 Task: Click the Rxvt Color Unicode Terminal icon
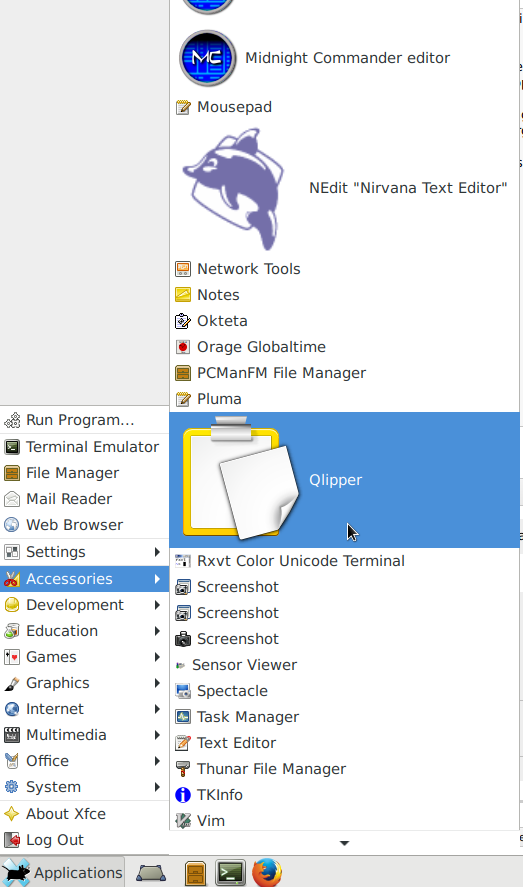click(183, 561)
